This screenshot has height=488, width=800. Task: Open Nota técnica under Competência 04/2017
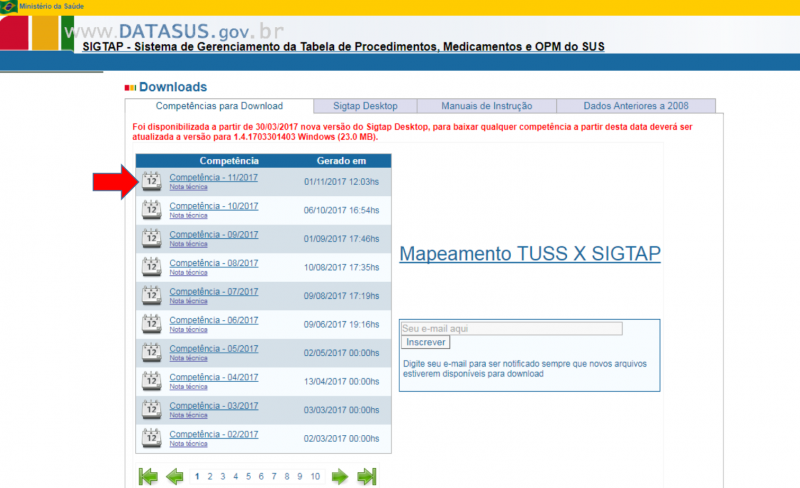point(188,387)
